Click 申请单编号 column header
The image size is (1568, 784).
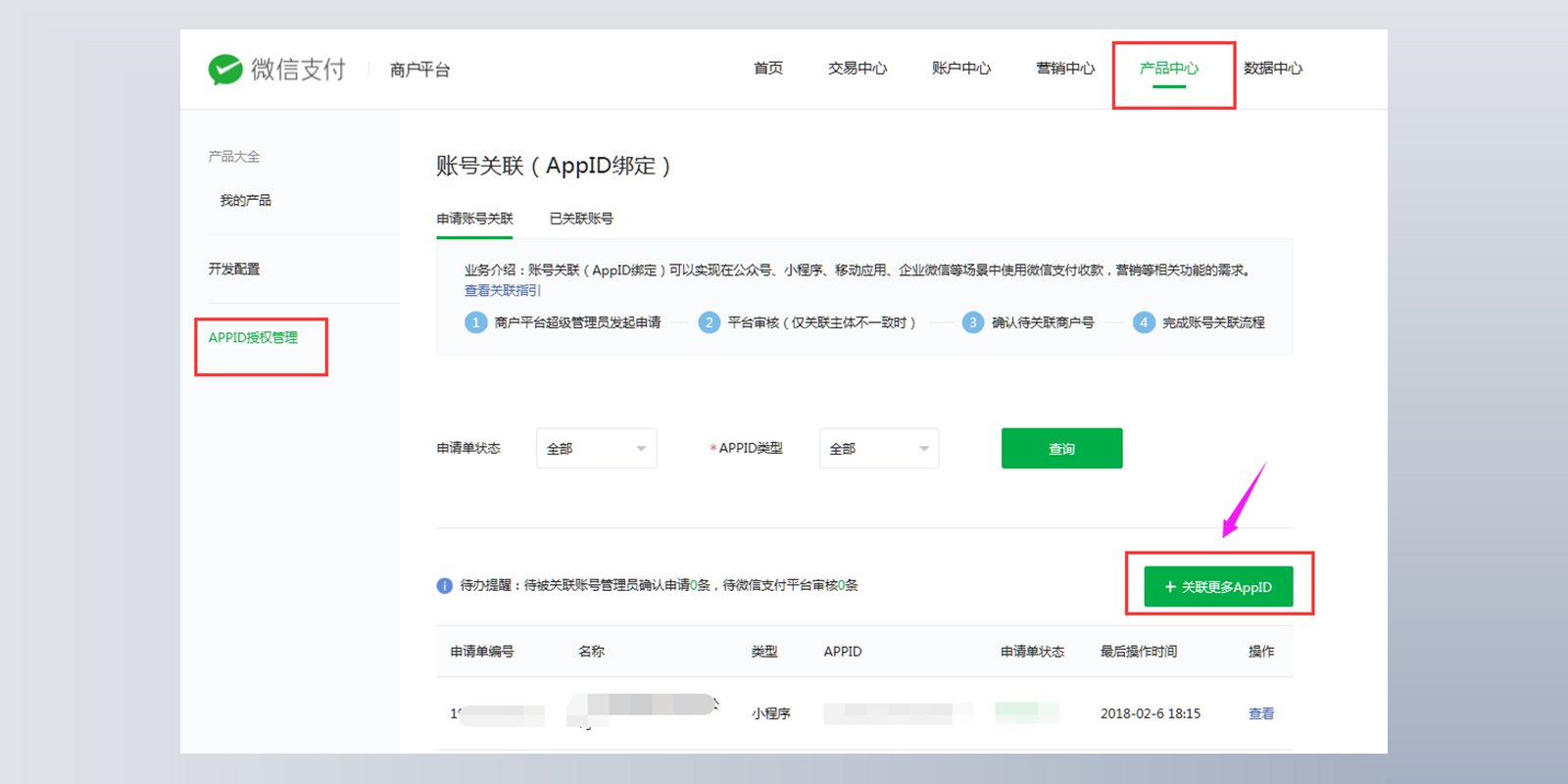tap(482, 652)
